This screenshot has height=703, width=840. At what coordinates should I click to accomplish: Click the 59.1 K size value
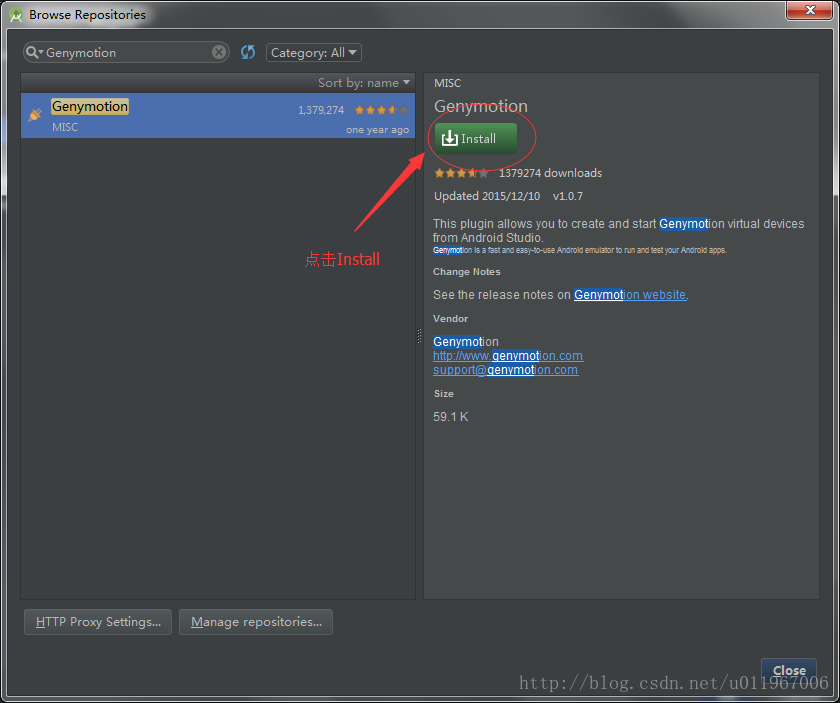point(451,417)
